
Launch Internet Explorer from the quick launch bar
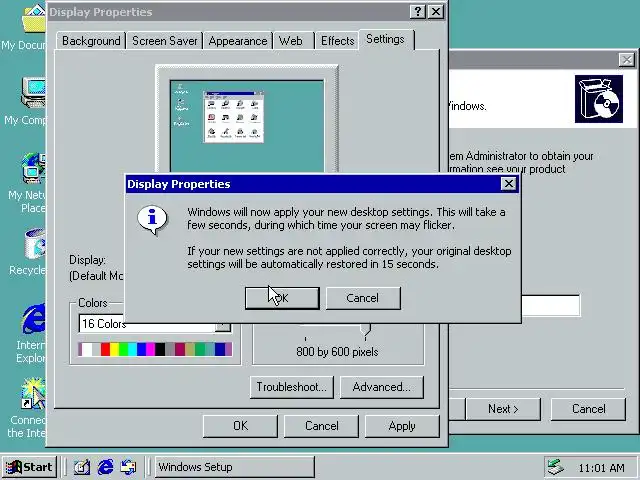pos(106,467)
